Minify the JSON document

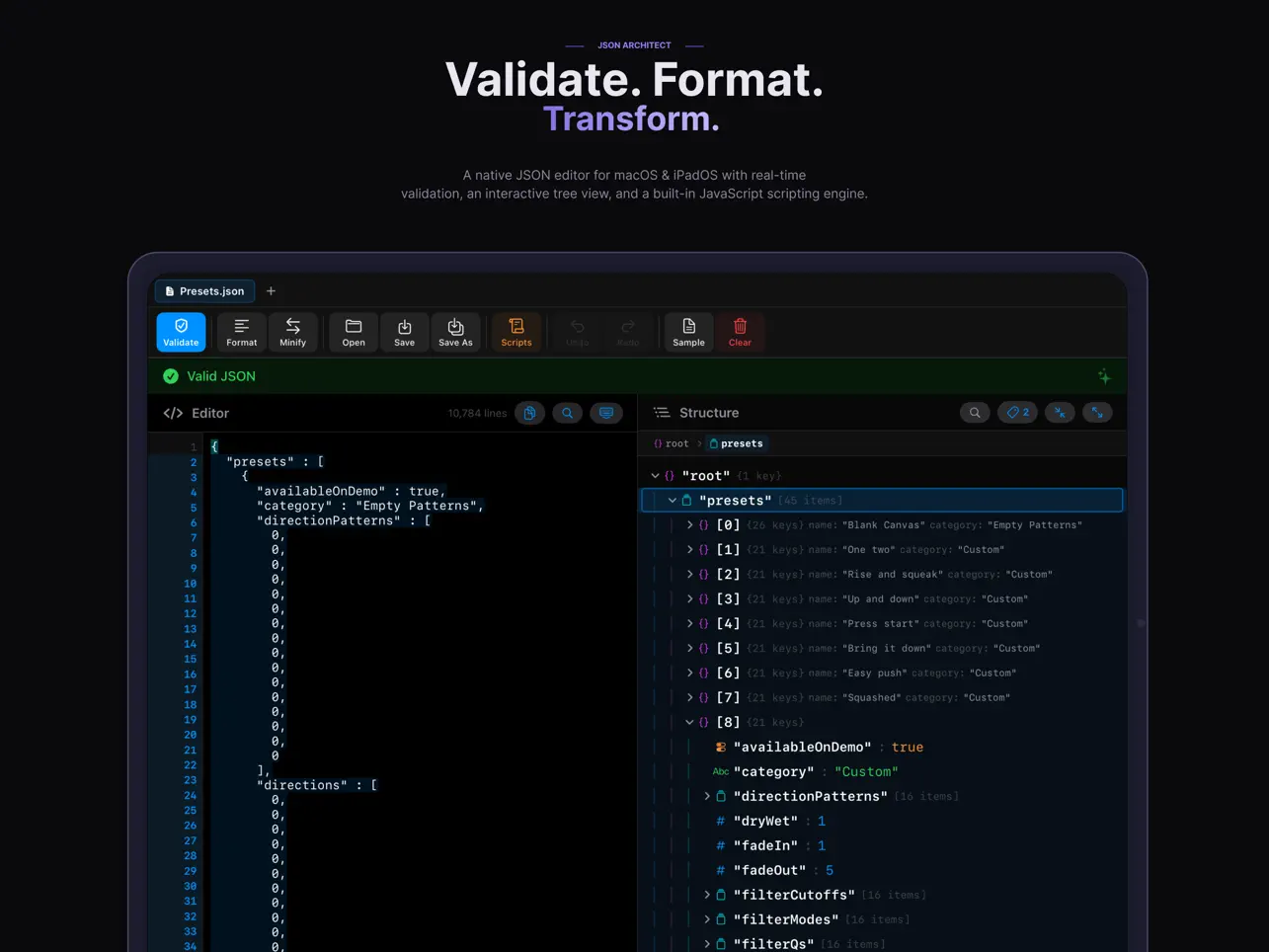tap(293, 332)
